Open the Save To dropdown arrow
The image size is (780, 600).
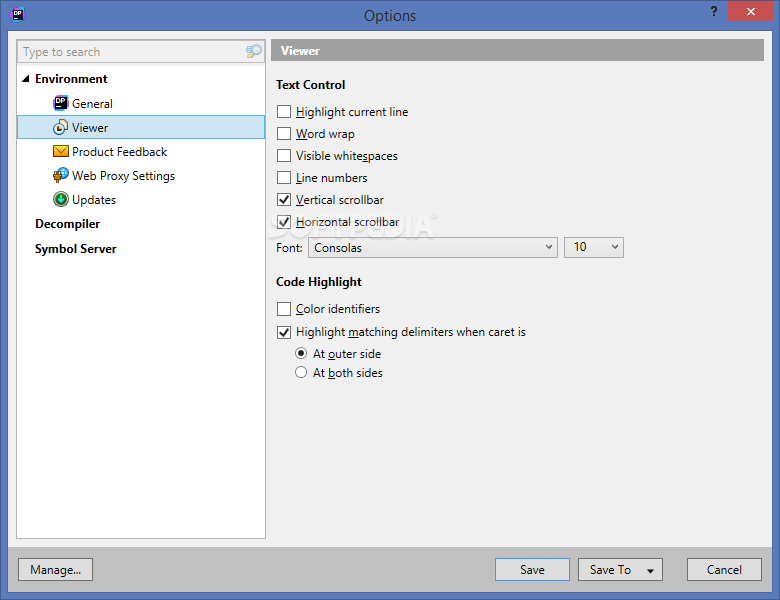[650, 571]
